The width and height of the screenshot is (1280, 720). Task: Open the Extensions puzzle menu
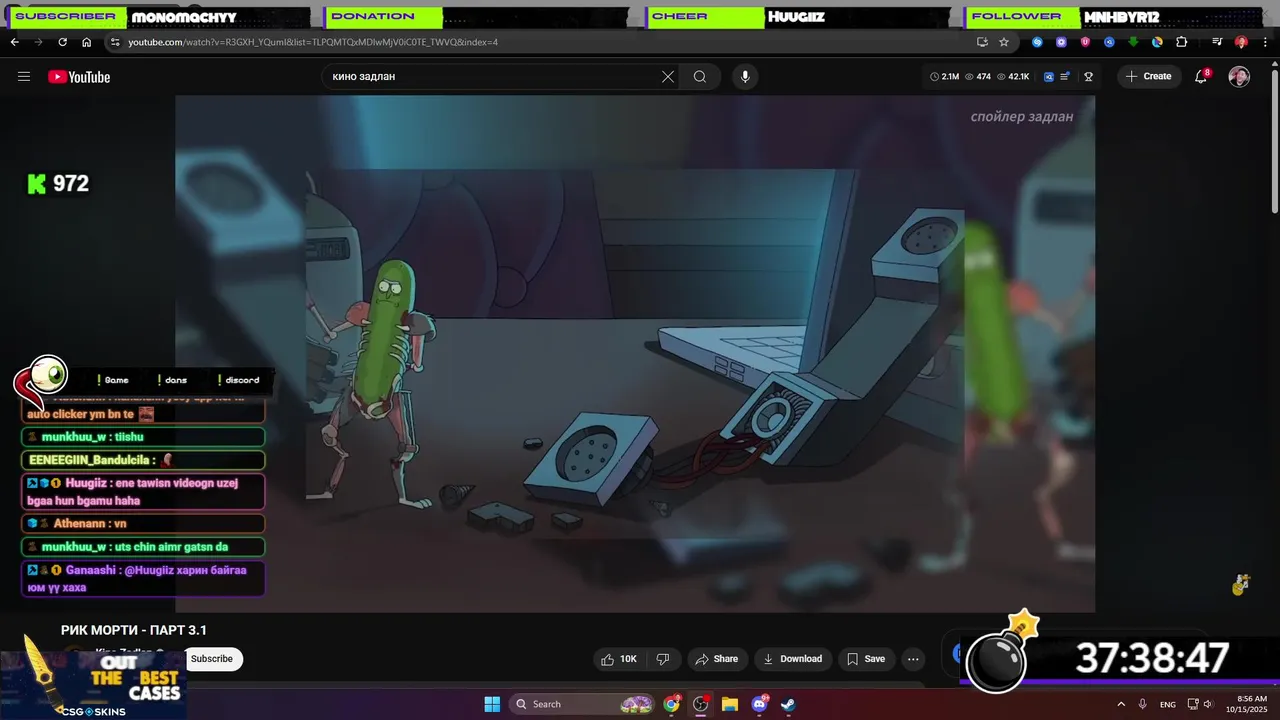point(1181,42)
